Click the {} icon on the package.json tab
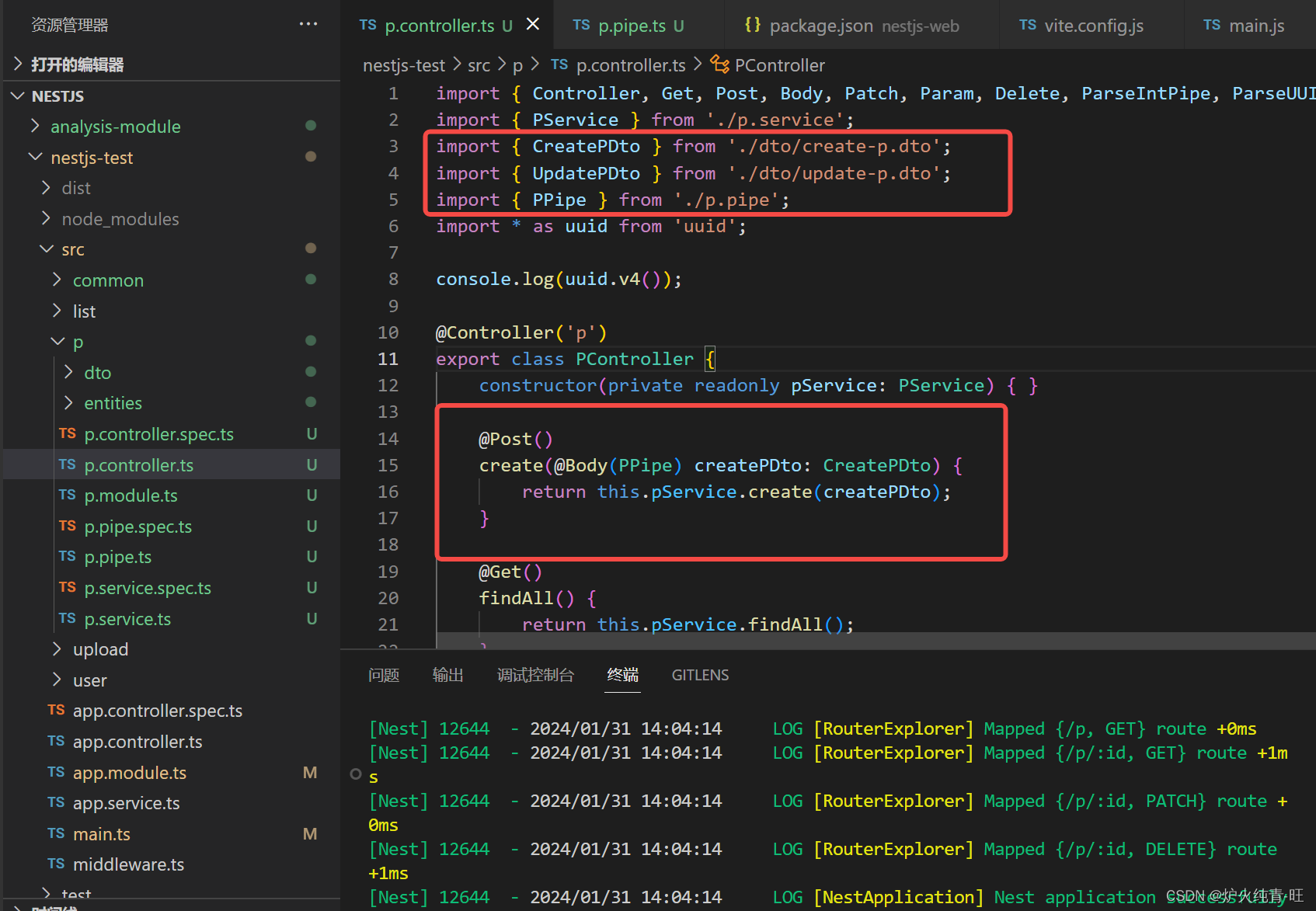 click(753, 24)
